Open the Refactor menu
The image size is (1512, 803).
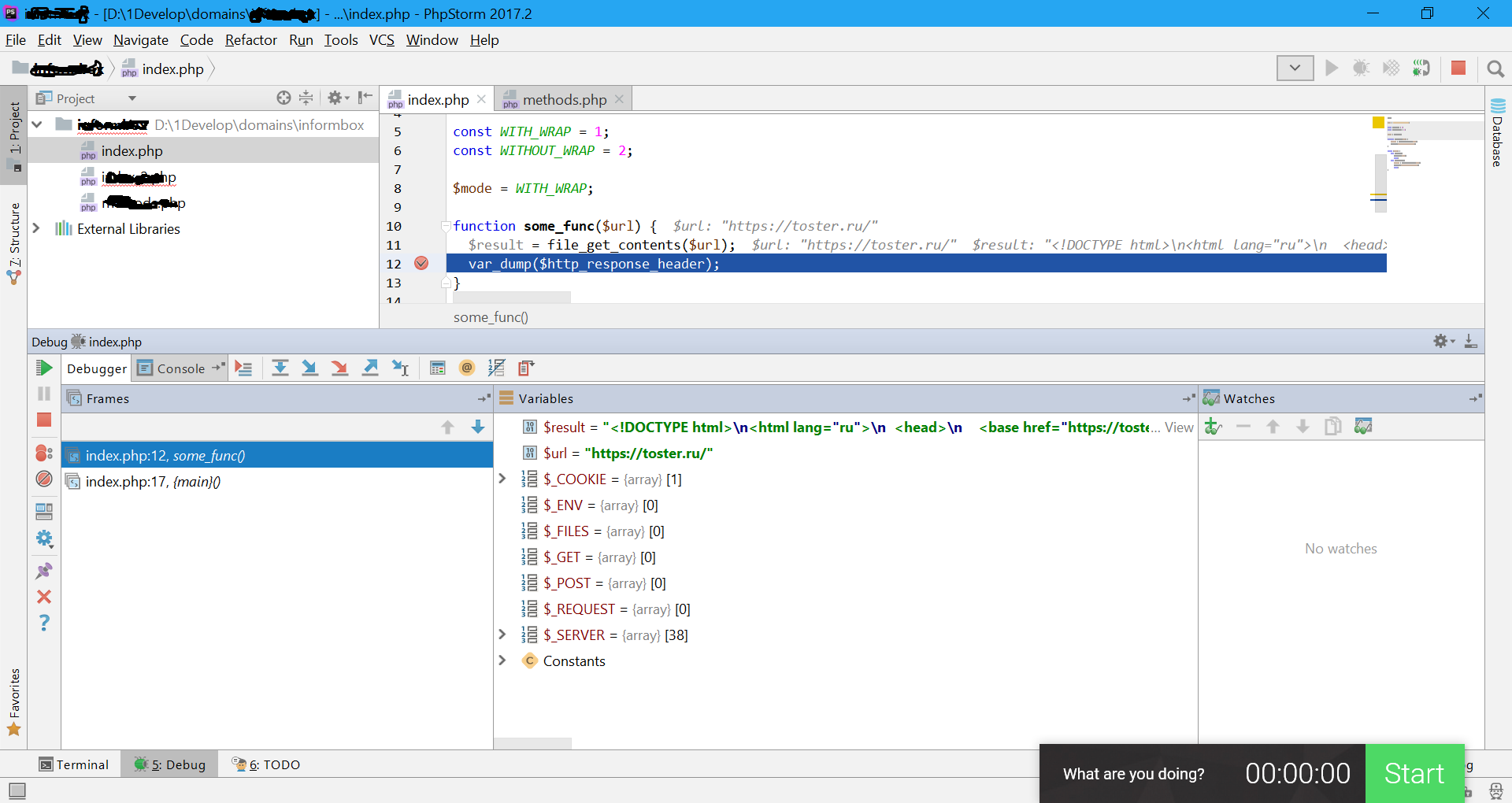click(x=250, y=40)
